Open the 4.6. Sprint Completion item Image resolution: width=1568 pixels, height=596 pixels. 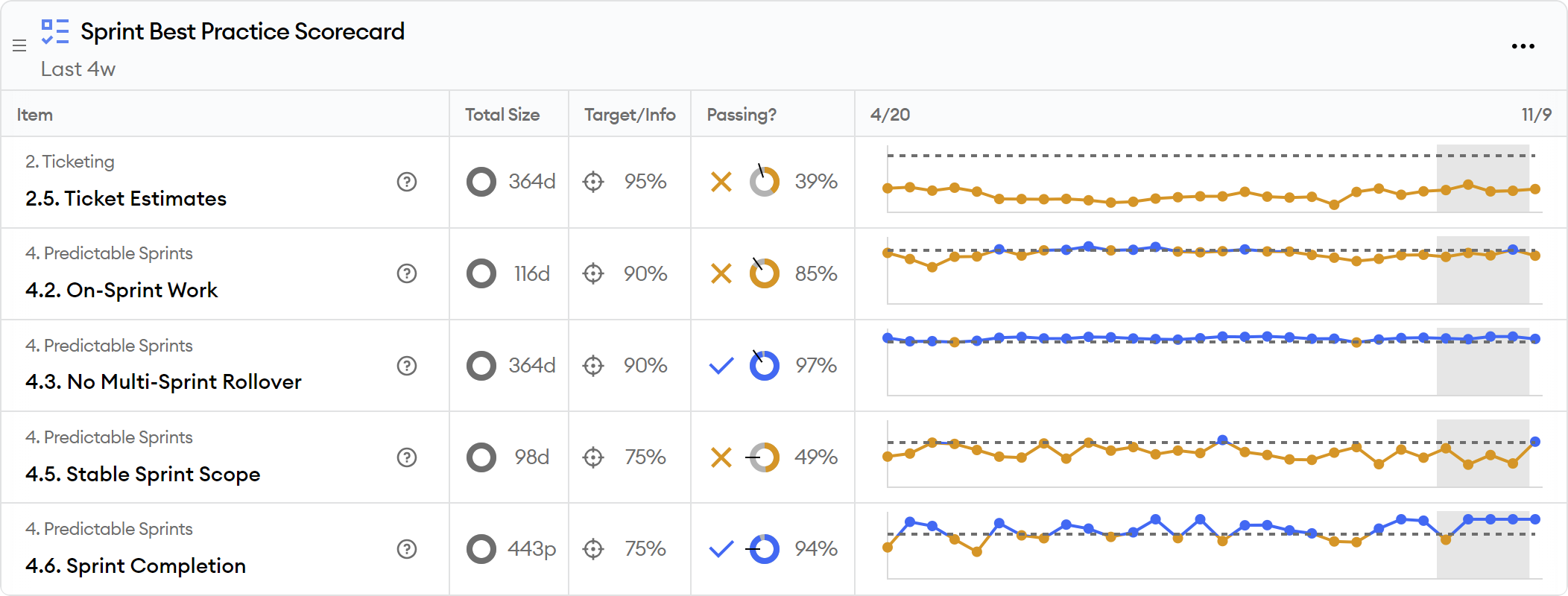[x=136, y=566]
